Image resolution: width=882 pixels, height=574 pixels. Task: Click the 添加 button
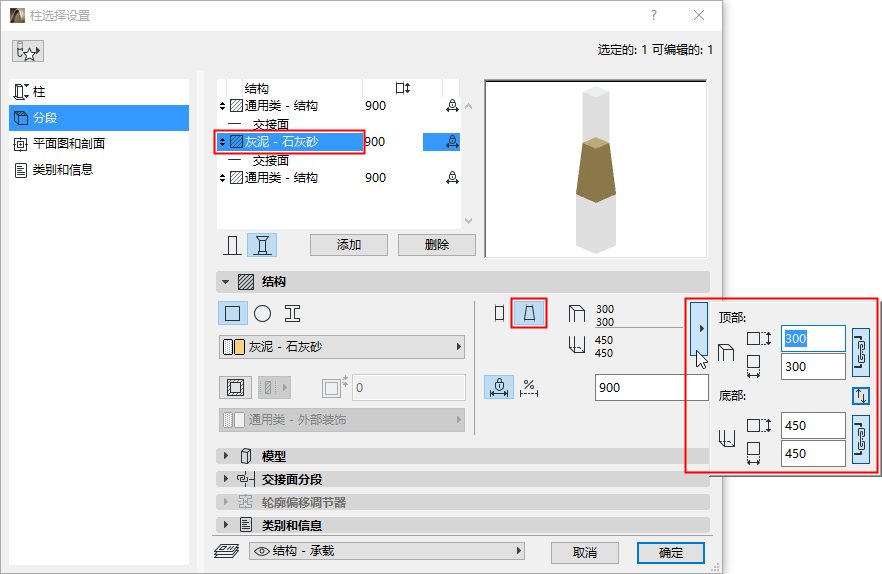(349, 245)
